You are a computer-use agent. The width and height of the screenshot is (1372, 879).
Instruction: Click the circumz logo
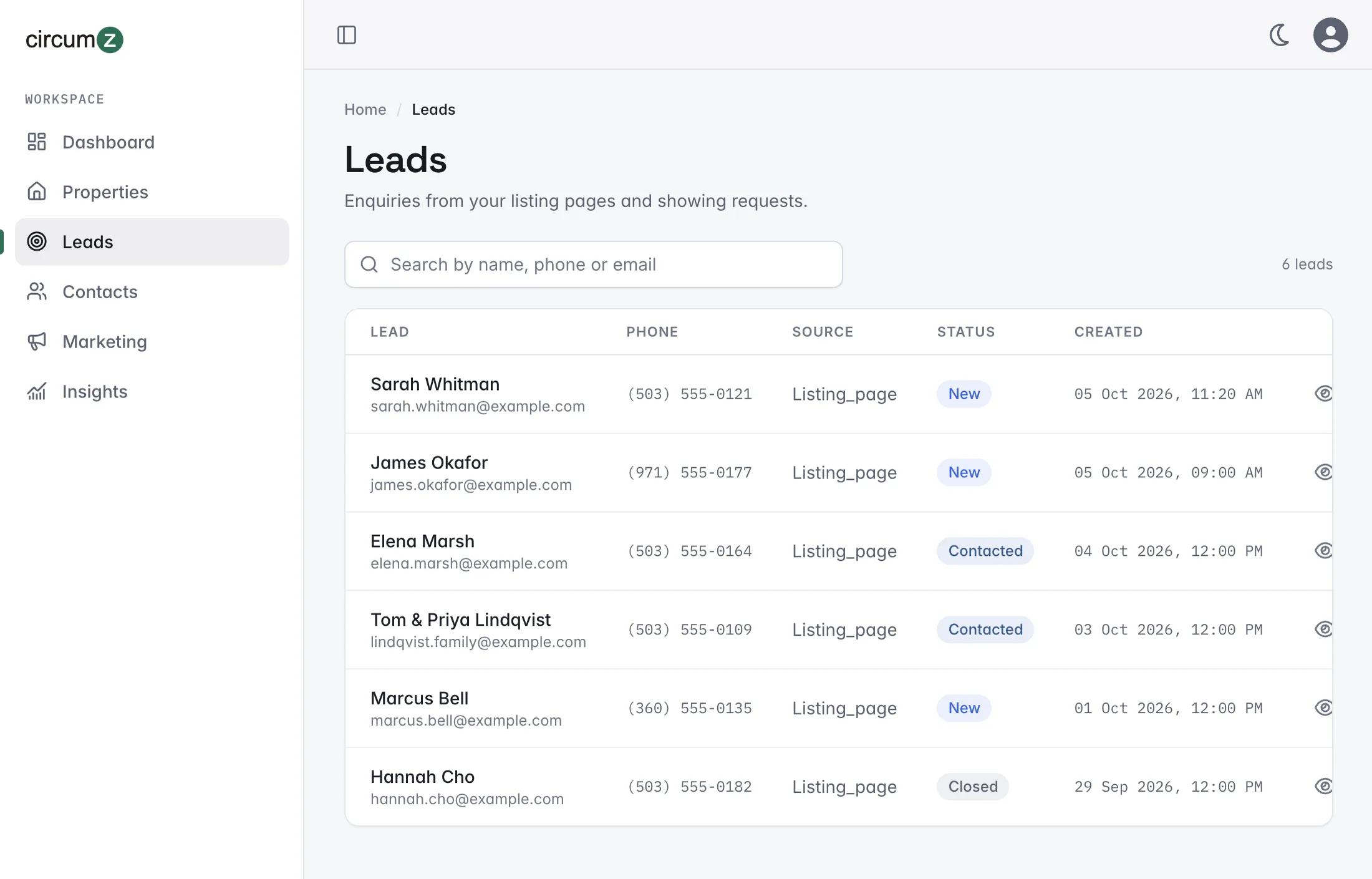pyautogui.click(x=74, y=39)
